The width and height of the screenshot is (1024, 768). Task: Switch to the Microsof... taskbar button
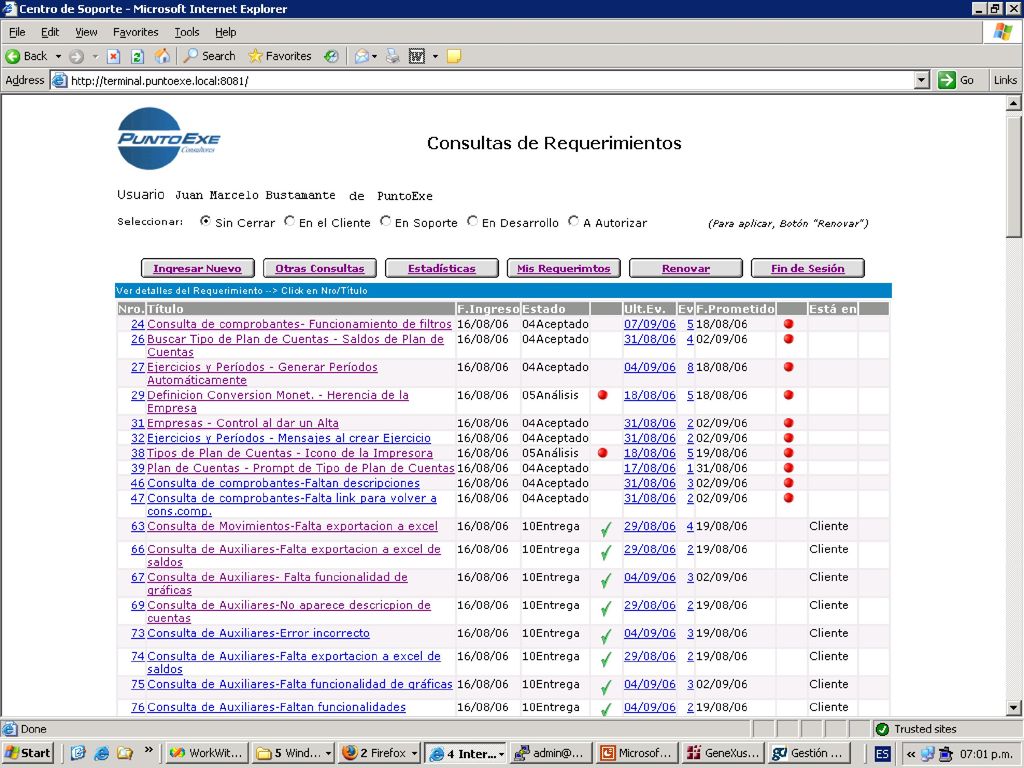coord(636,753)
